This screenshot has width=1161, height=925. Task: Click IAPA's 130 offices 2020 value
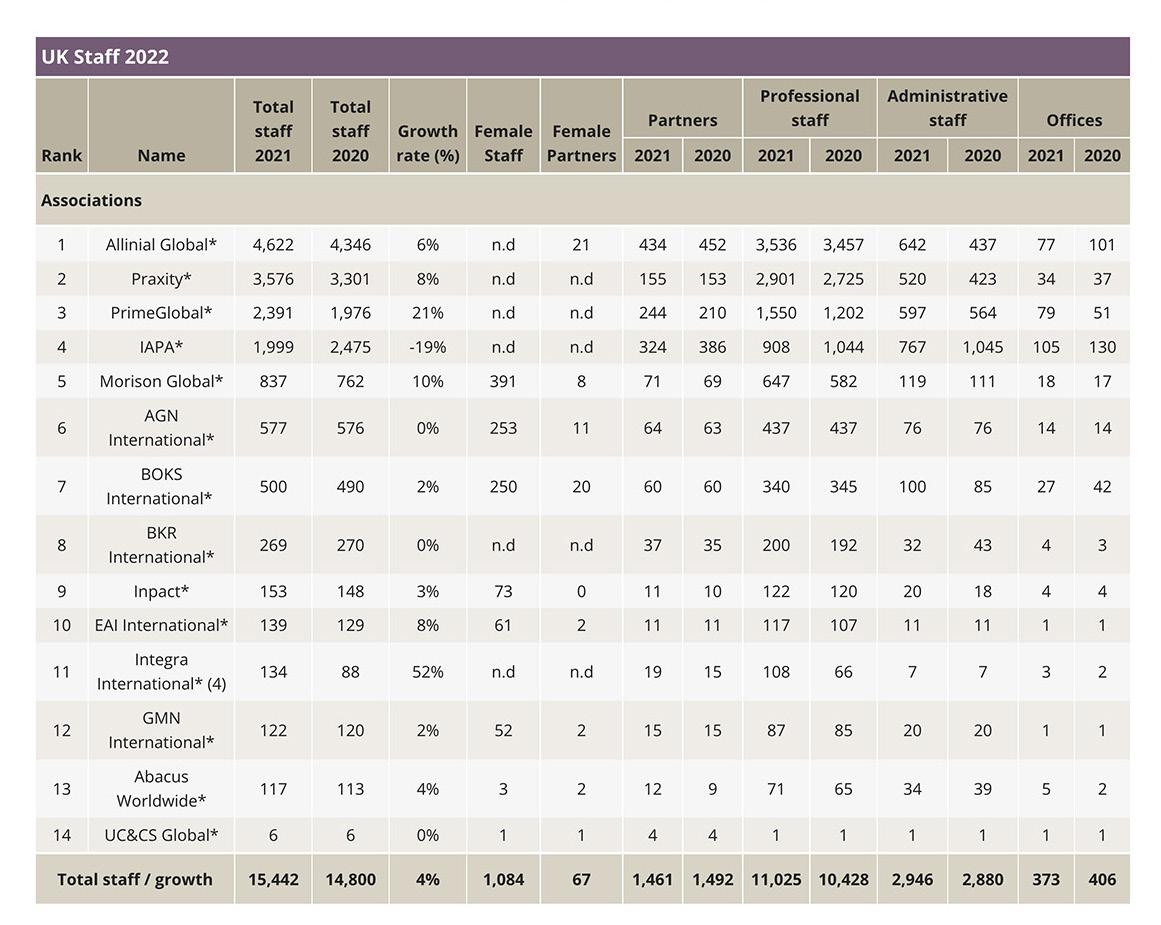click(x=1102, y=347)
